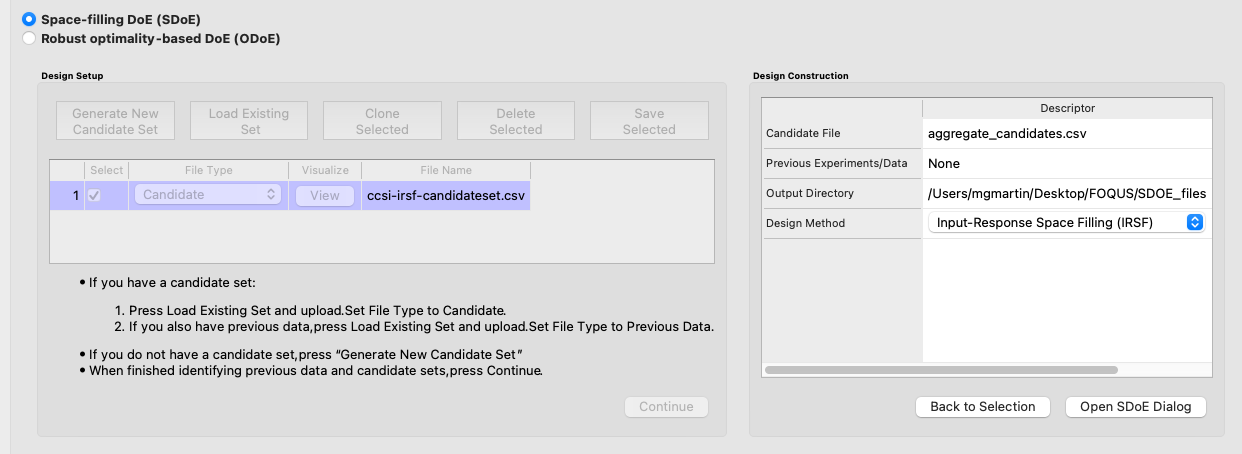The height and width of the screenshot is (454, 1242).
Task: Expand the Design Method combo box
Action: pyautogui.click(x=1066, y=223)
